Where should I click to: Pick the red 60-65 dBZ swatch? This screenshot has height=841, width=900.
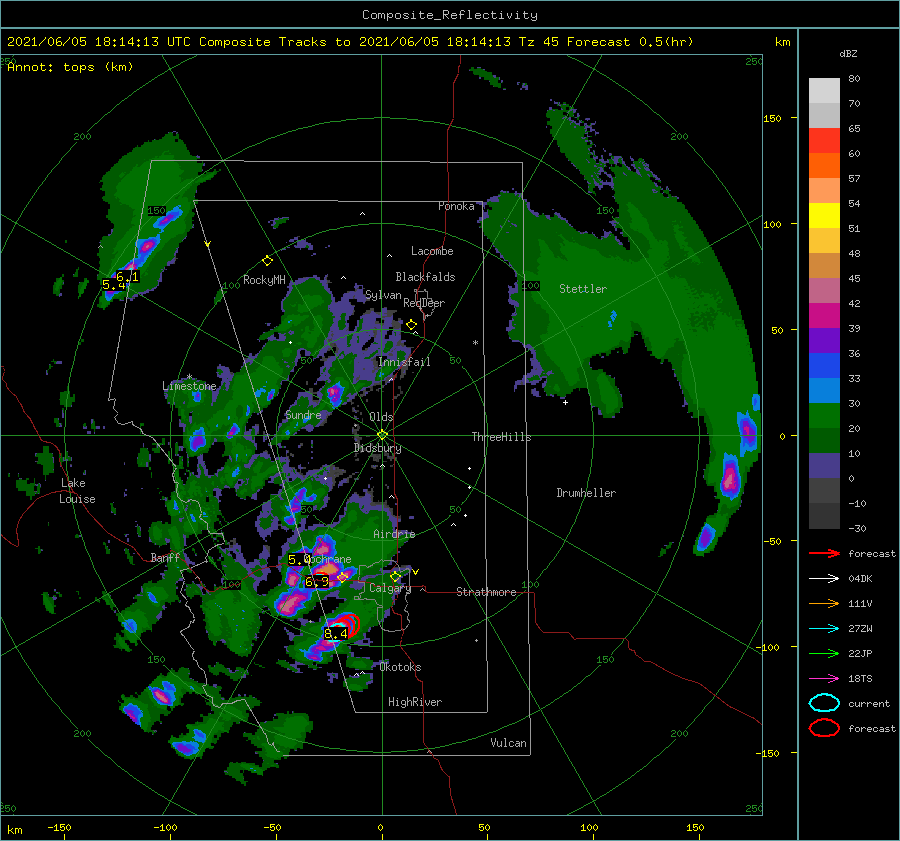point(824,141)
